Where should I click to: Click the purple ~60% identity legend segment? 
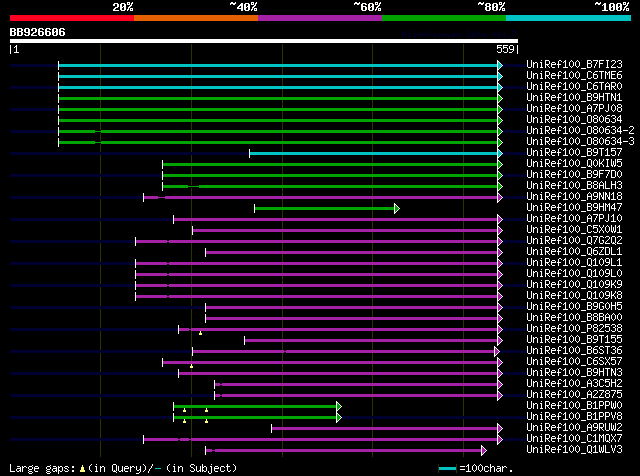pyautogui.click(x=320, y=18)
